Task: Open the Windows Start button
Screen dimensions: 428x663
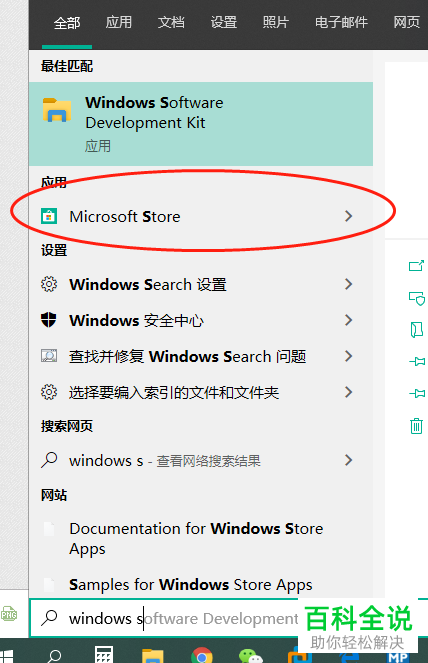Action: pyautogui.click(x=7, y=655)
